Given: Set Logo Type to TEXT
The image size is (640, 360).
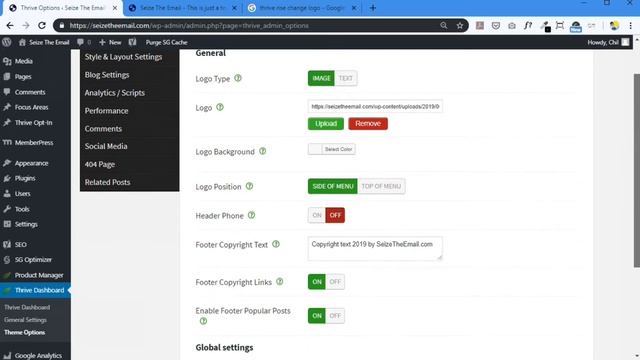Looking at the screenshot, I should tap(346, 78).
